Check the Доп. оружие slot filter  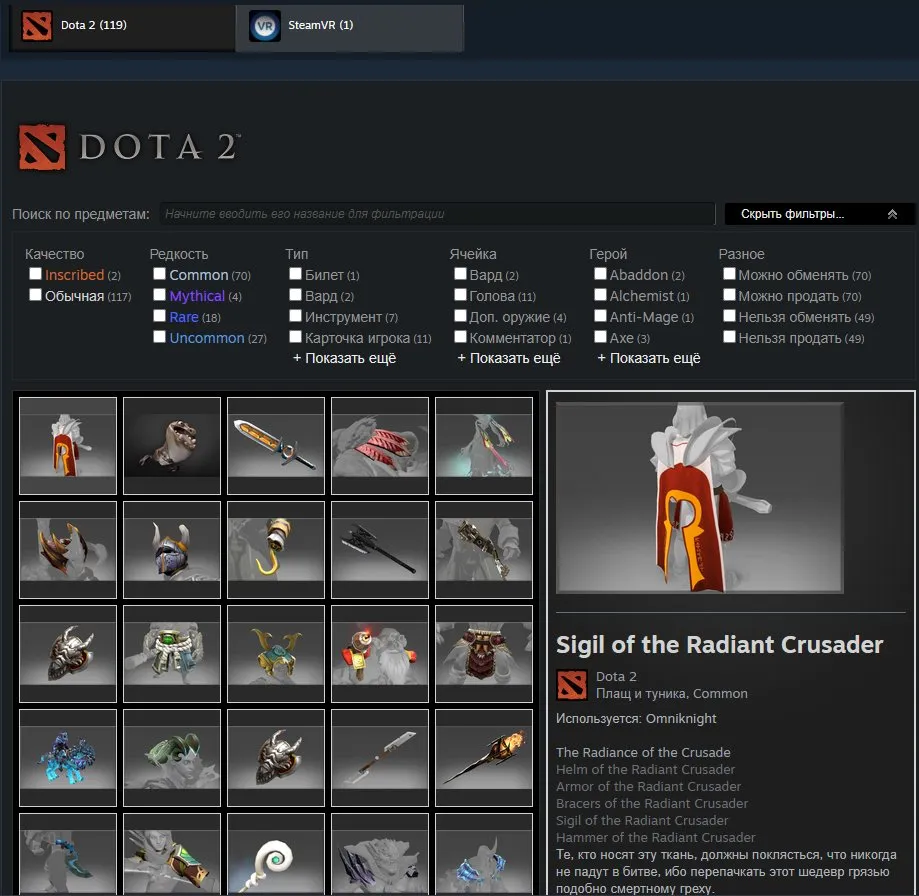460,316
